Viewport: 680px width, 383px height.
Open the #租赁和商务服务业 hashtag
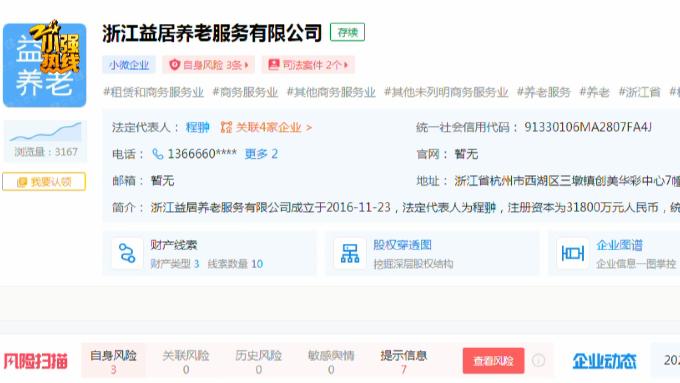(x=153, y=92)
